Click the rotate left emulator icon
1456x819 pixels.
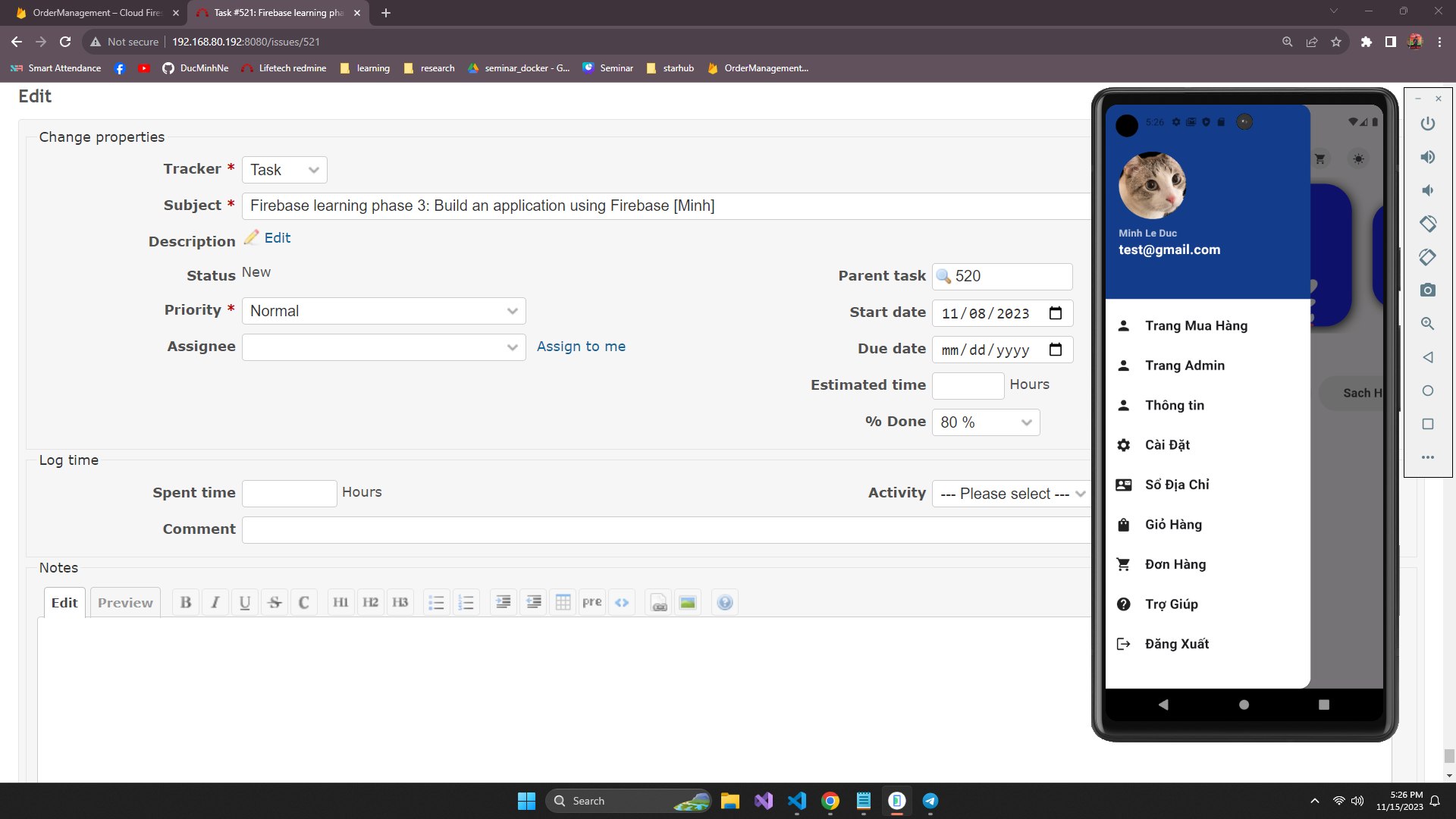[1428, 224]
